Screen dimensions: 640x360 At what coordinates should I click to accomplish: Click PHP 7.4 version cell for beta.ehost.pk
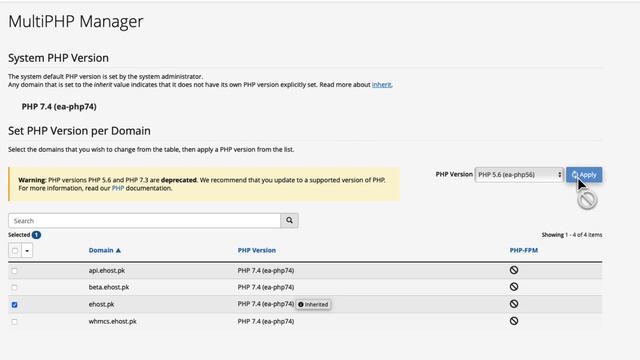[266, 287]
